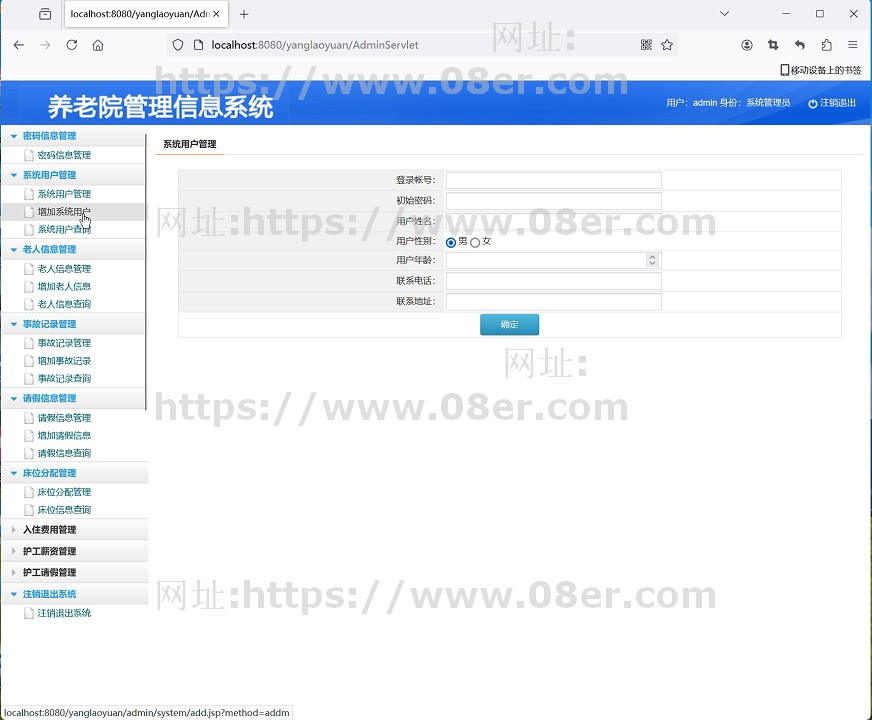Open 老人信息查询 in the sidebar
This screenshot has width=872, height=720.
coord(64,305)
